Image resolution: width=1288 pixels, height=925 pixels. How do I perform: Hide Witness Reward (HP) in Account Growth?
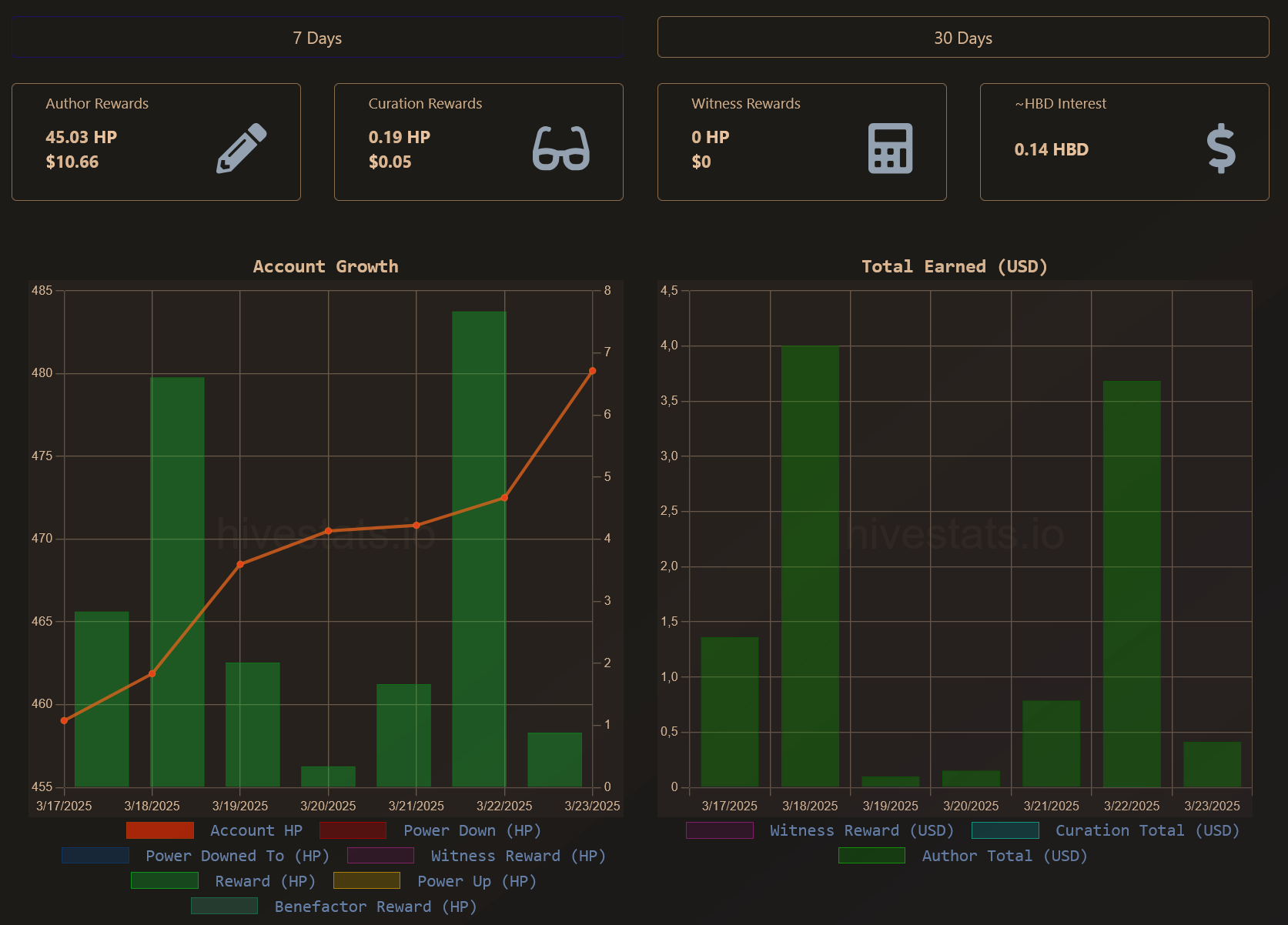tap(380, 856)
